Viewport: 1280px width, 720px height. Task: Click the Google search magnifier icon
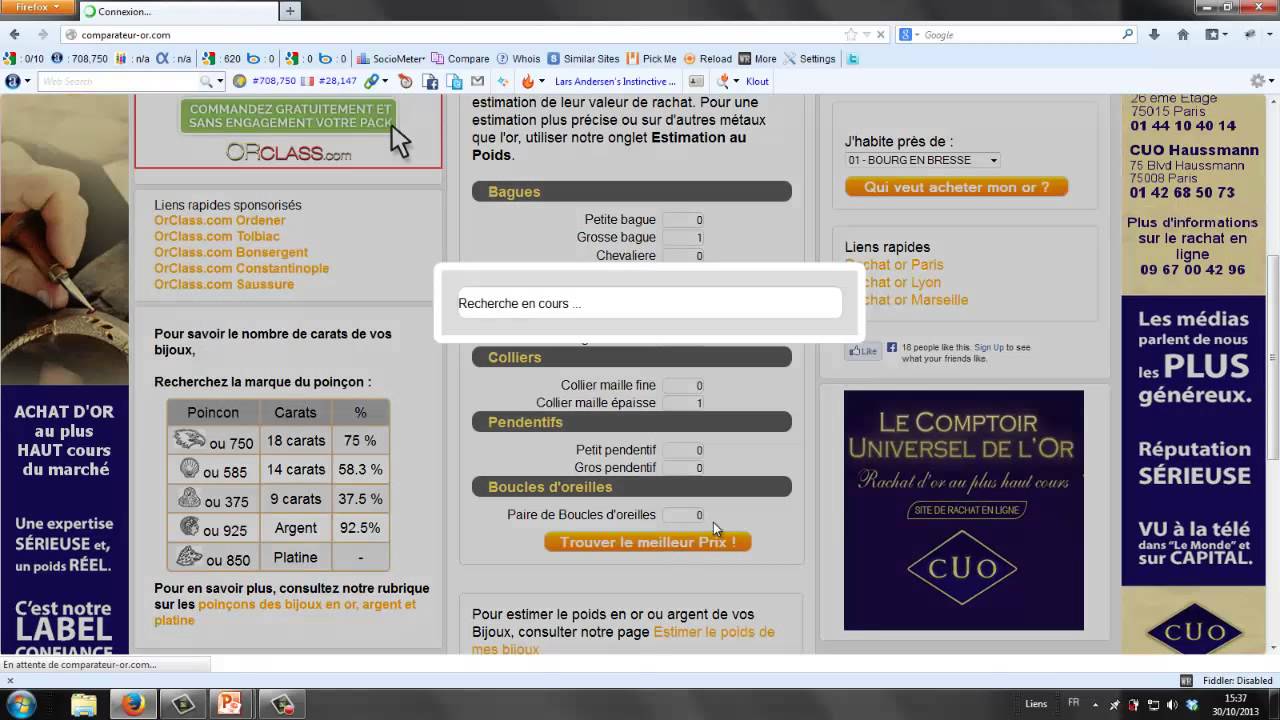click(x=1127, y=35)
